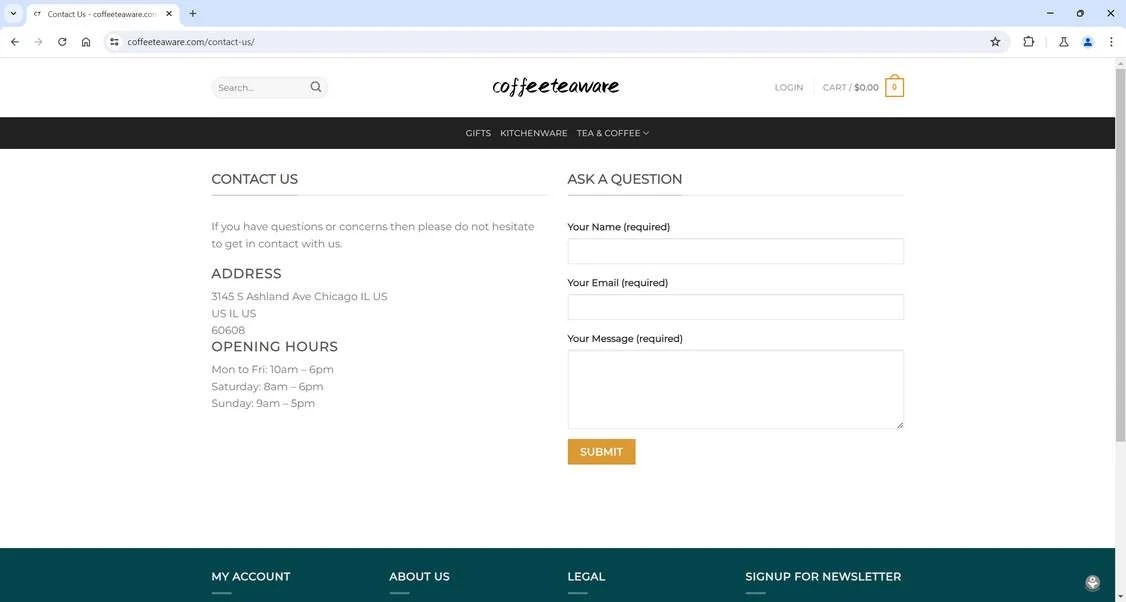Click the Your Message text area

735,389
